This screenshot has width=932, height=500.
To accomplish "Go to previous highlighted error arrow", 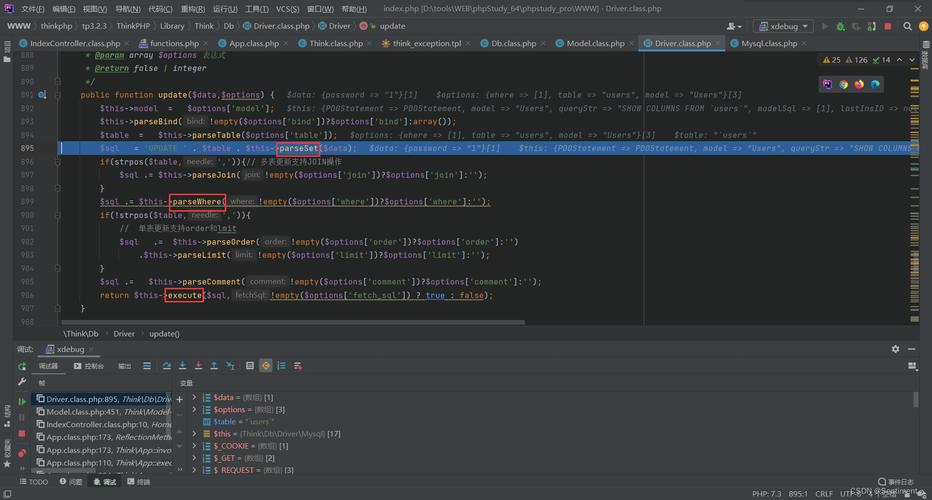I will pyautogui.click(x=899, y=60).
